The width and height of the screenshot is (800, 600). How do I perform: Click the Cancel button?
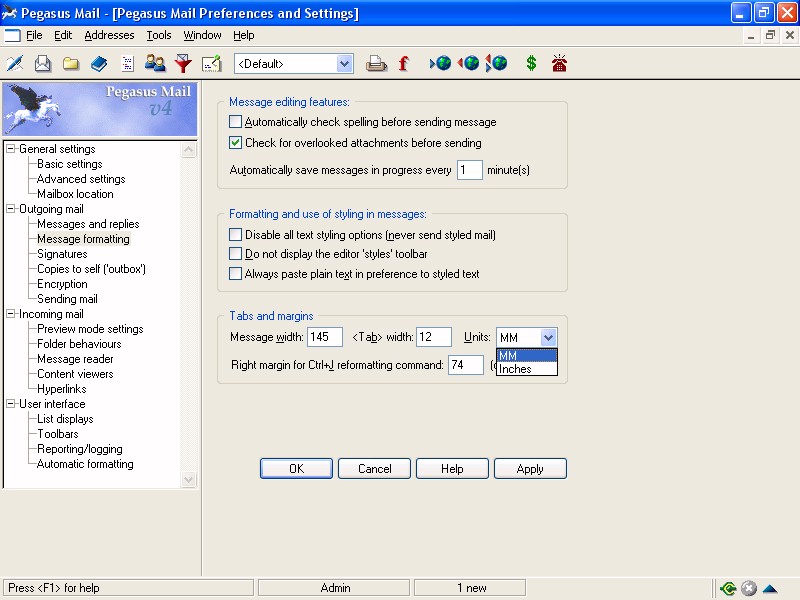tap(374, 468)
